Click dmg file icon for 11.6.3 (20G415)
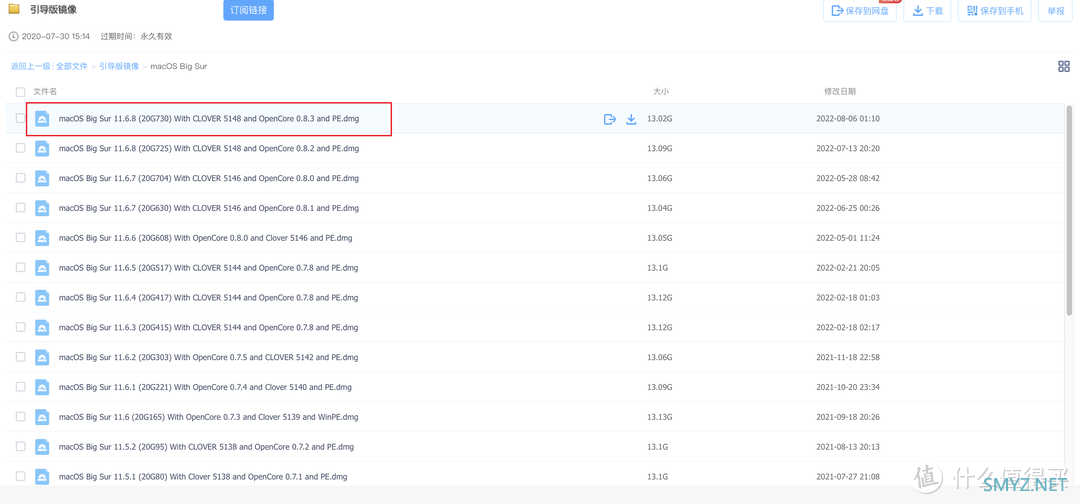Screen dimensions: 1080x504 (x=42, y=328)
